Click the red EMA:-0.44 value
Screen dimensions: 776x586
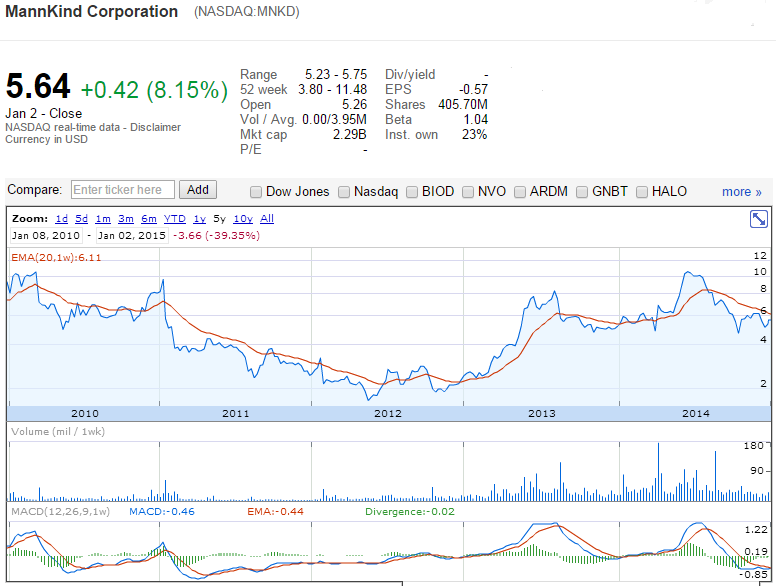tap(276, 512)
